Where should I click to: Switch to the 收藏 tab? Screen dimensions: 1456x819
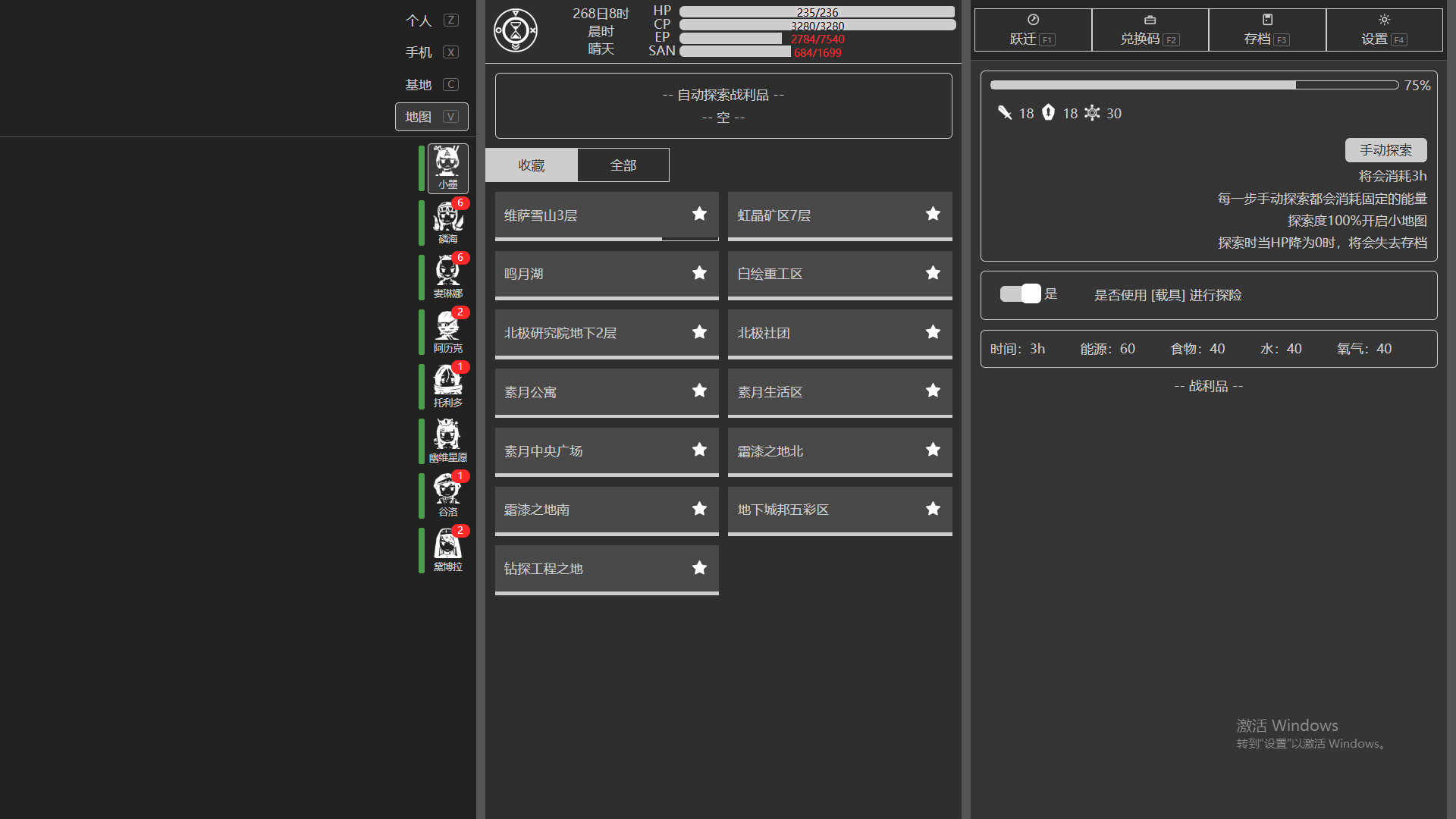tap(532, 165)
